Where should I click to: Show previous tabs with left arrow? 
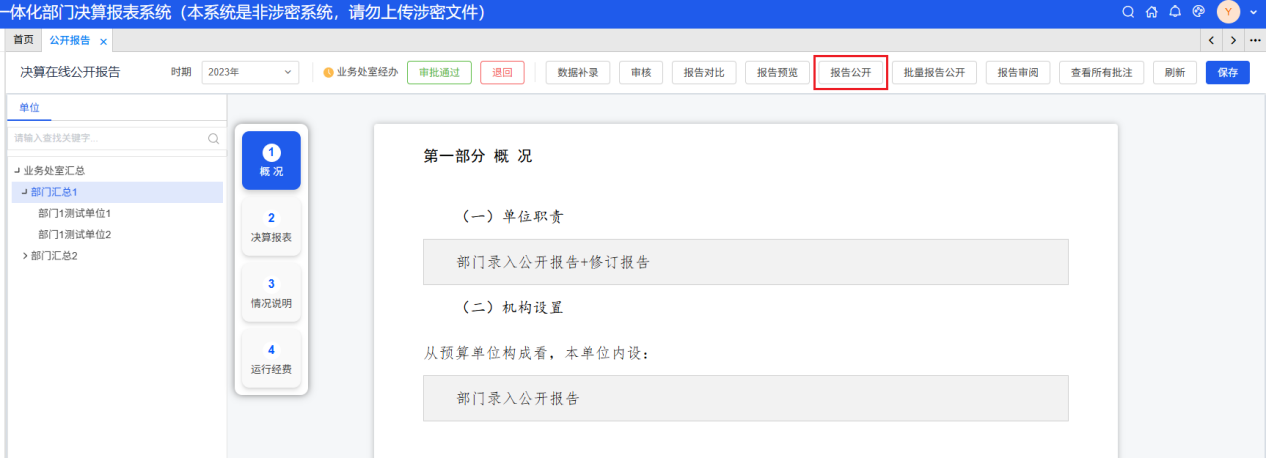tap(1212, 40)
